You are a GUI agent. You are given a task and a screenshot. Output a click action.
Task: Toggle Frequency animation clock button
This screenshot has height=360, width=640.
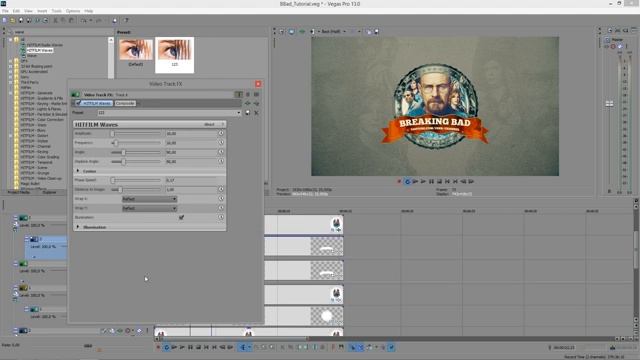point(221,142)
